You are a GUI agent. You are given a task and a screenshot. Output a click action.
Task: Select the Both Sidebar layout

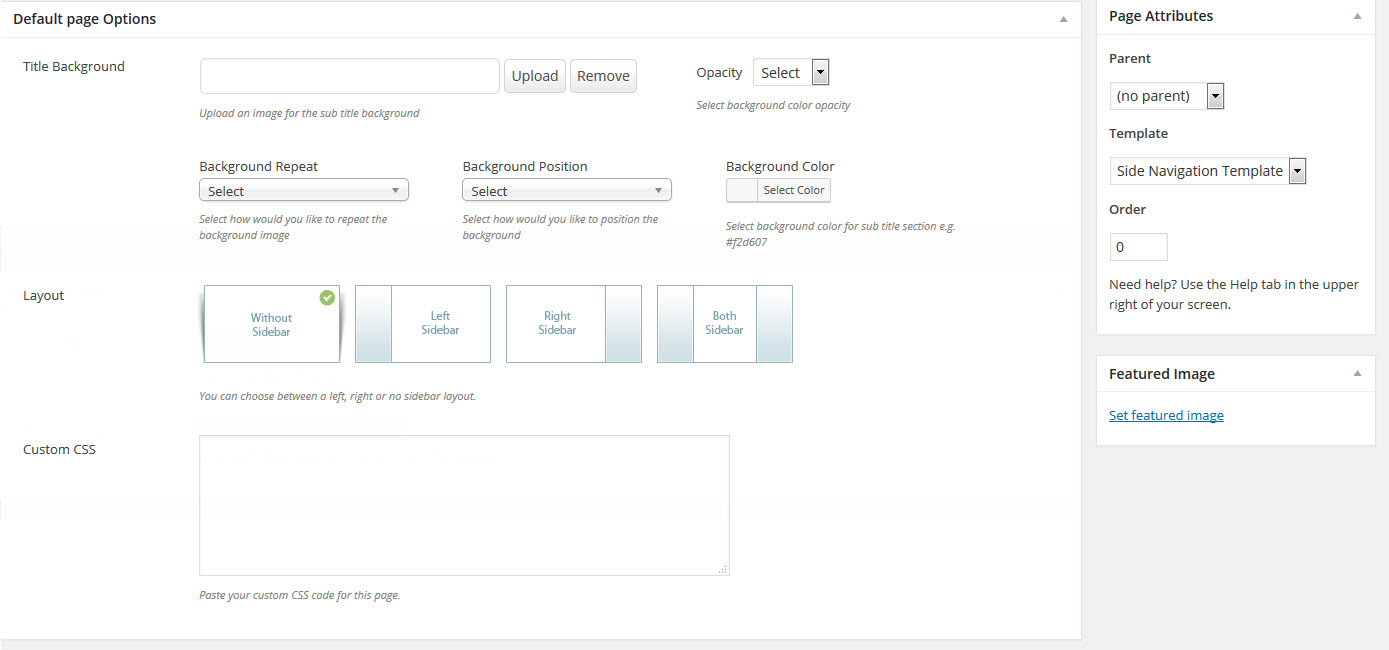[x=724, y=324]
